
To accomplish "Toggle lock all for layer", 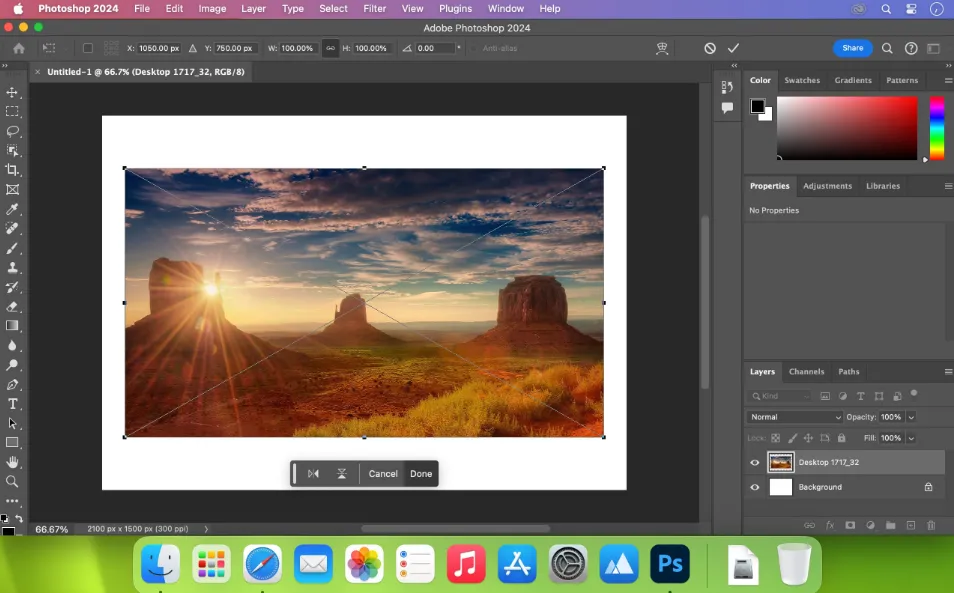I will coord(841,438).
